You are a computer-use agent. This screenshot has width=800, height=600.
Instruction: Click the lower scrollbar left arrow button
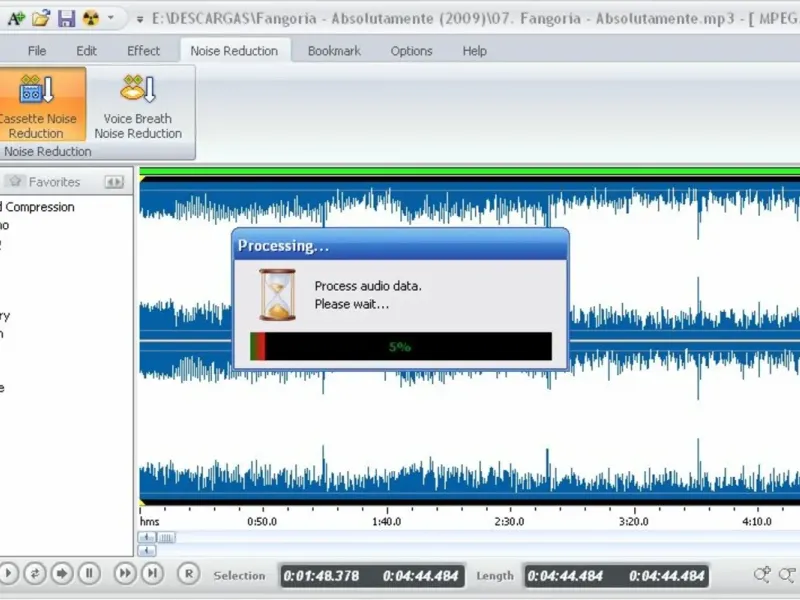pyautogui.click(x=147, y=551)
